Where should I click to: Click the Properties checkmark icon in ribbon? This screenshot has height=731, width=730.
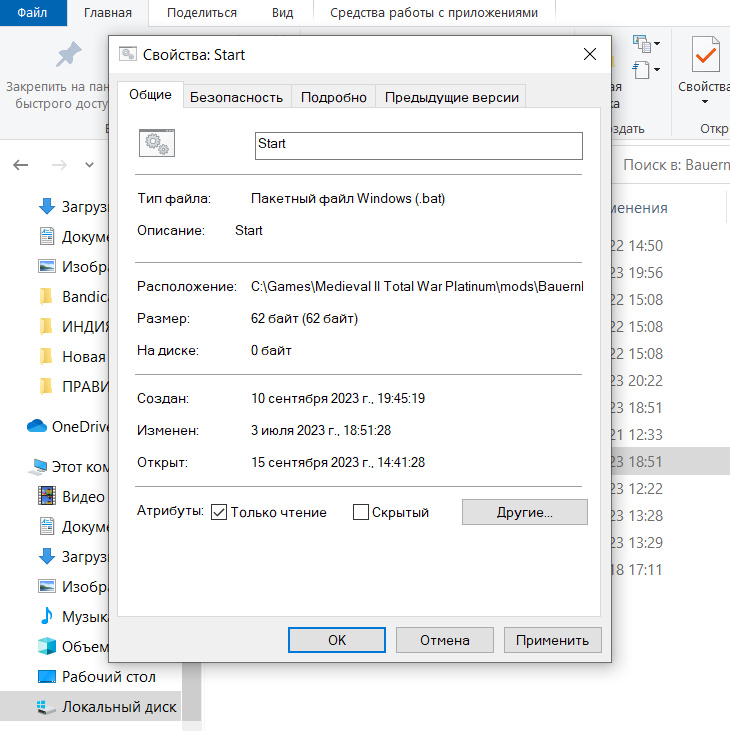[x=705, y=54]
